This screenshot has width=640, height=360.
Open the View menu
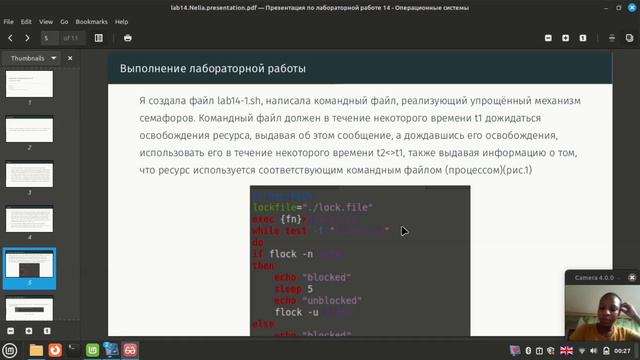[x=46, y=22]
